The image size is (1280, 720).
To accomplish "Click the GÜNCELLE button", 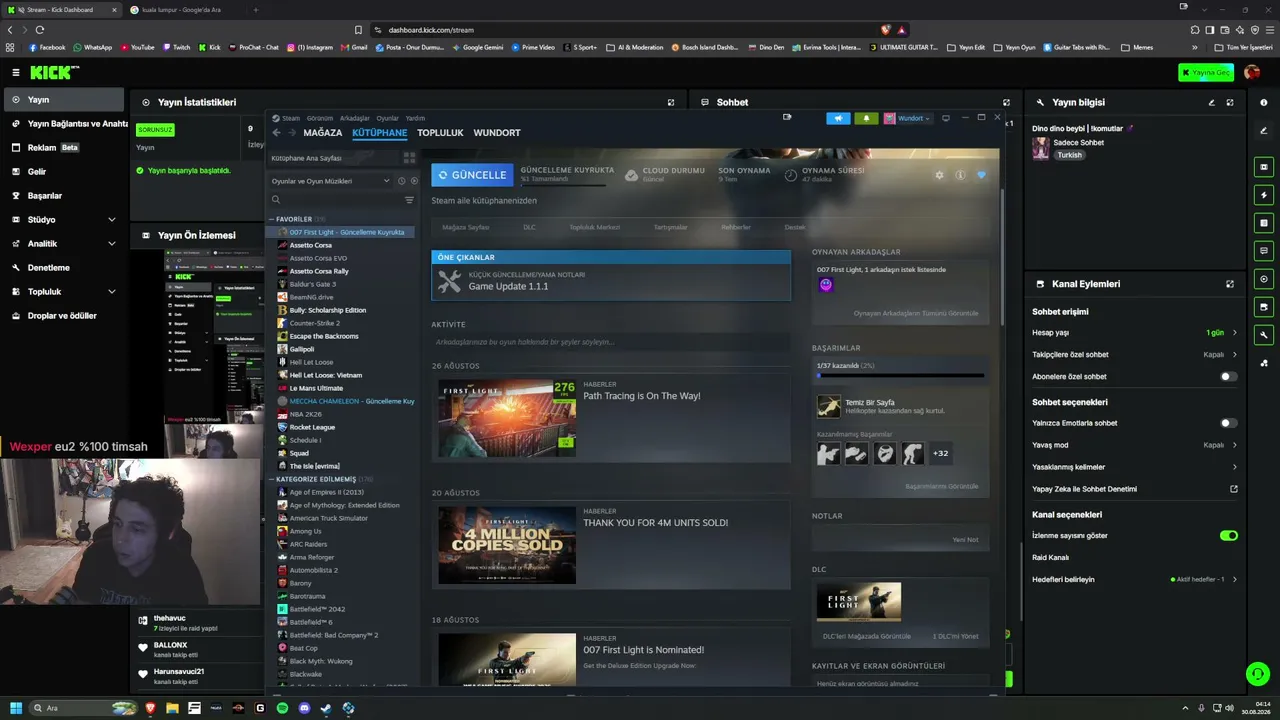I will pos(472,175).
